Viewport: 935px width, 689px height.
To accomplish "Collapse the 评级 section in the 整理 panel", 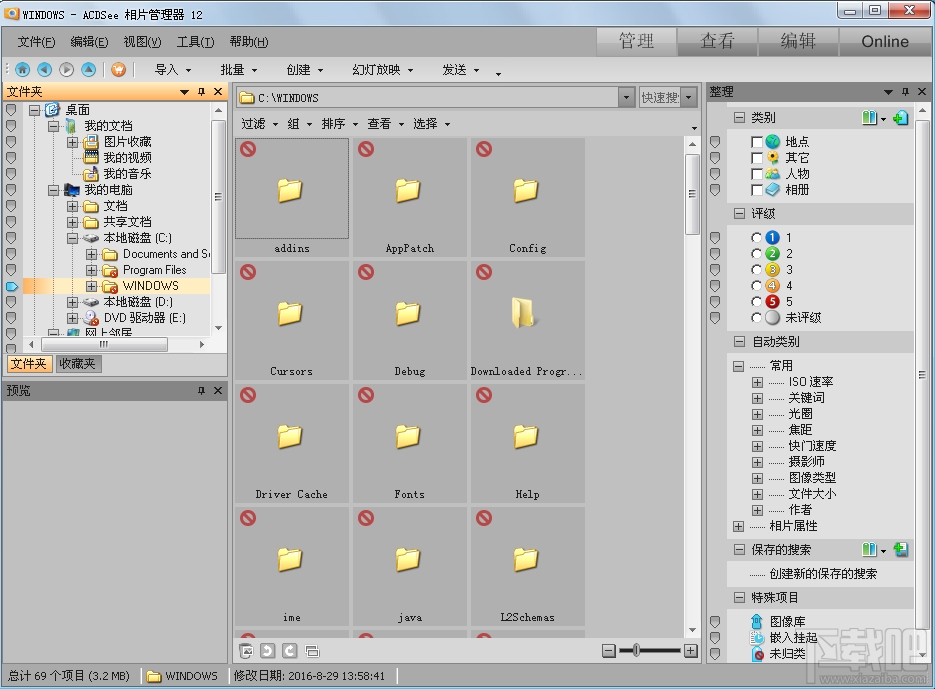I will pos(737,213).
